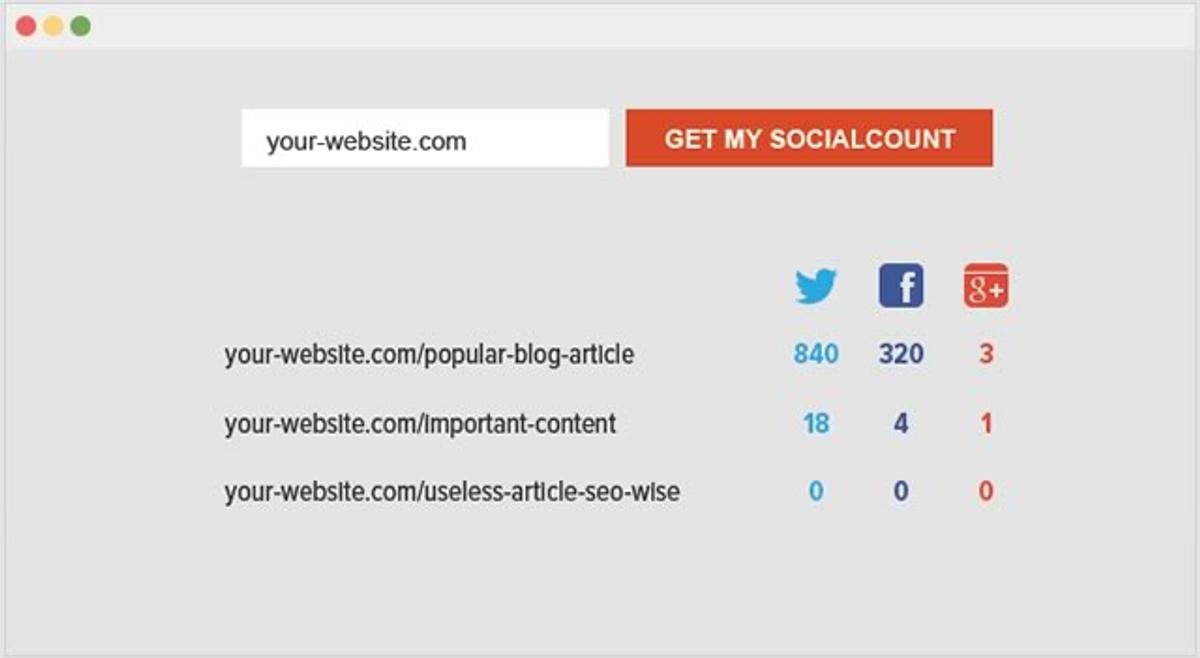Click the green maximize window dot
This screenshot has height=658, width=1200.
click(80, 26)
